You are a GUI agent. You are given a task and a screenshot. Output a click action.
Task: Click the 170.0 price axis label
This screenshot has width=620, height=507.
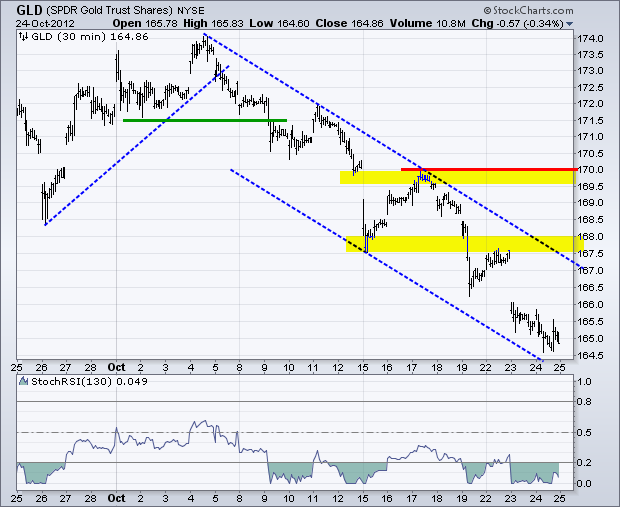tap(590, 170)
